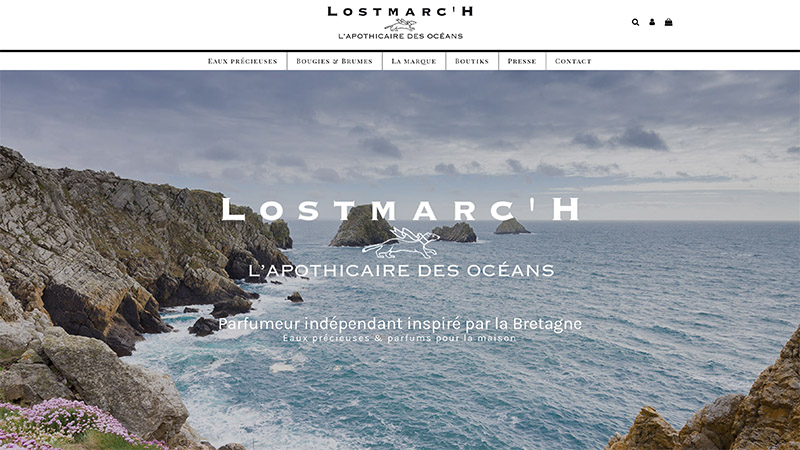Click the rightmost small rocky islet on the horizon
This screenshot has width=800, height=450.
[x=511, y=226]
